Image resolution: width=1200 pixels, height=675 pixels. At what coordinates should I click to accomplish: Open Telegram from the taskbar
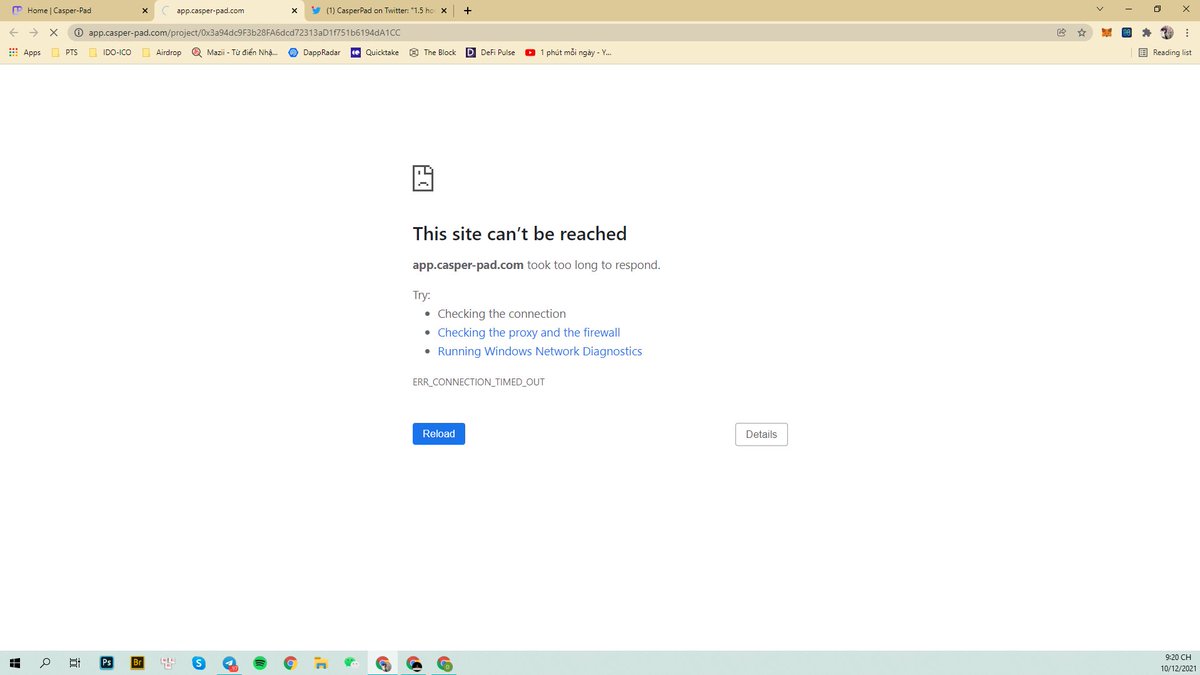pos(230,663)
